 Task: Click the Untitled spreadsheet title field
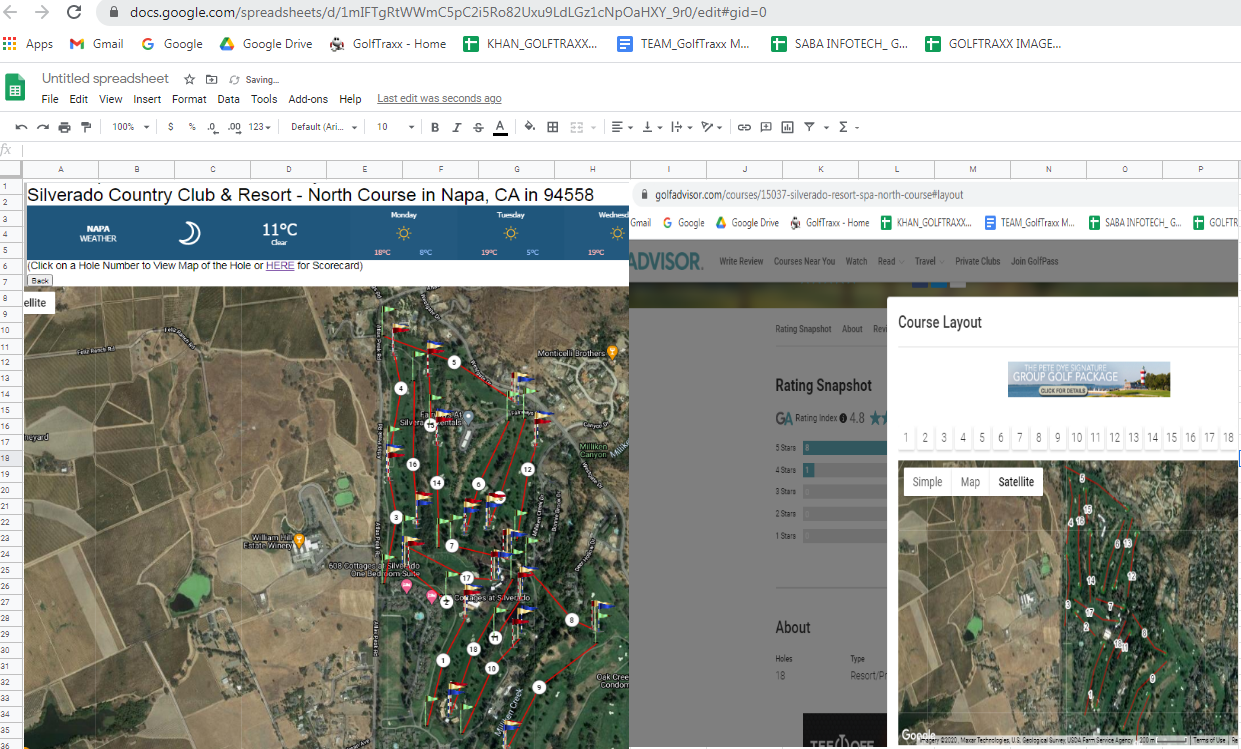(105, 79)
